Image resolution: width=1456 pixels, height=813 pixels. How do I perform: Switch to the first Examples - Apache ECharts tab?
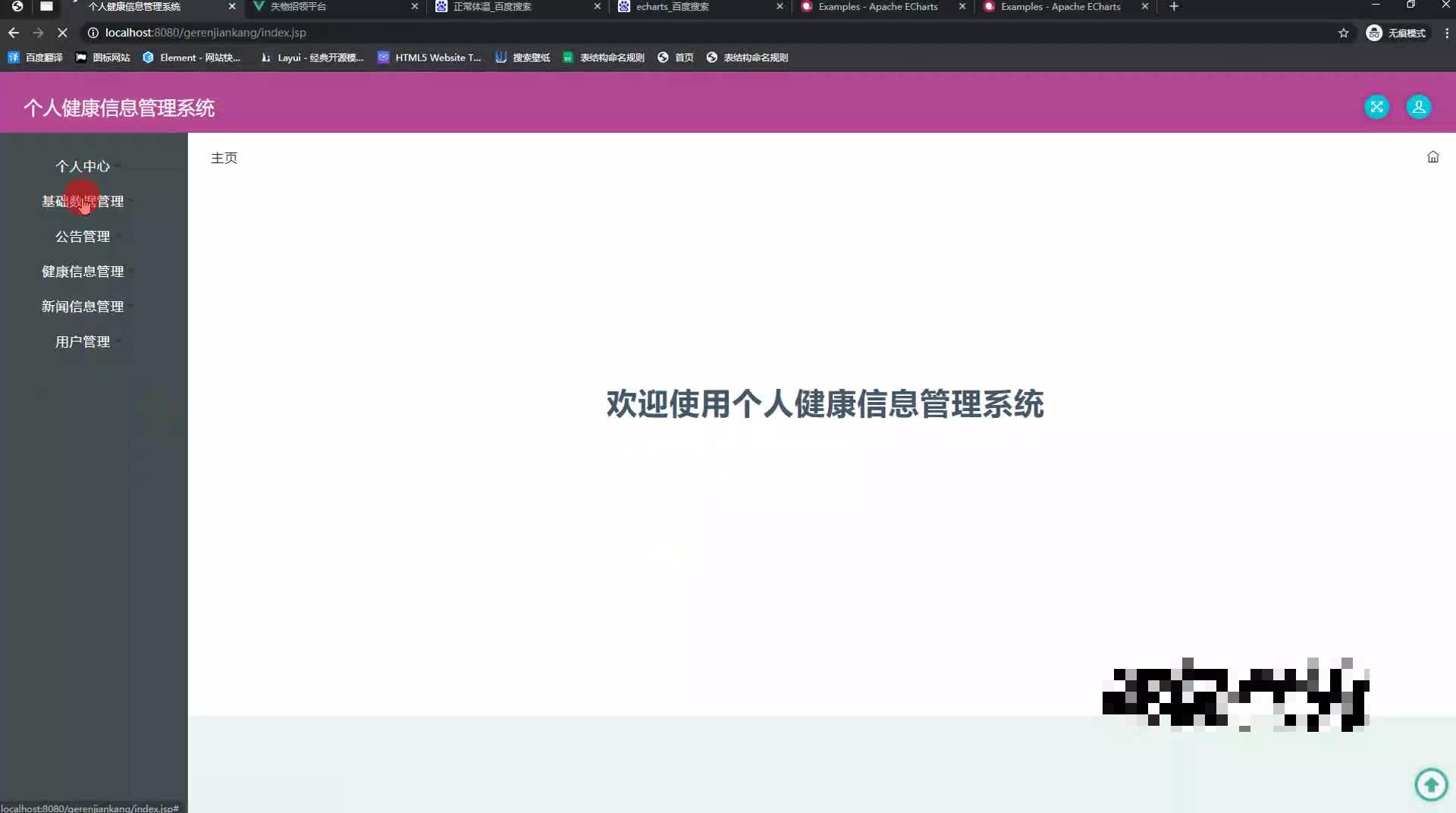click(x=883, y=7)
